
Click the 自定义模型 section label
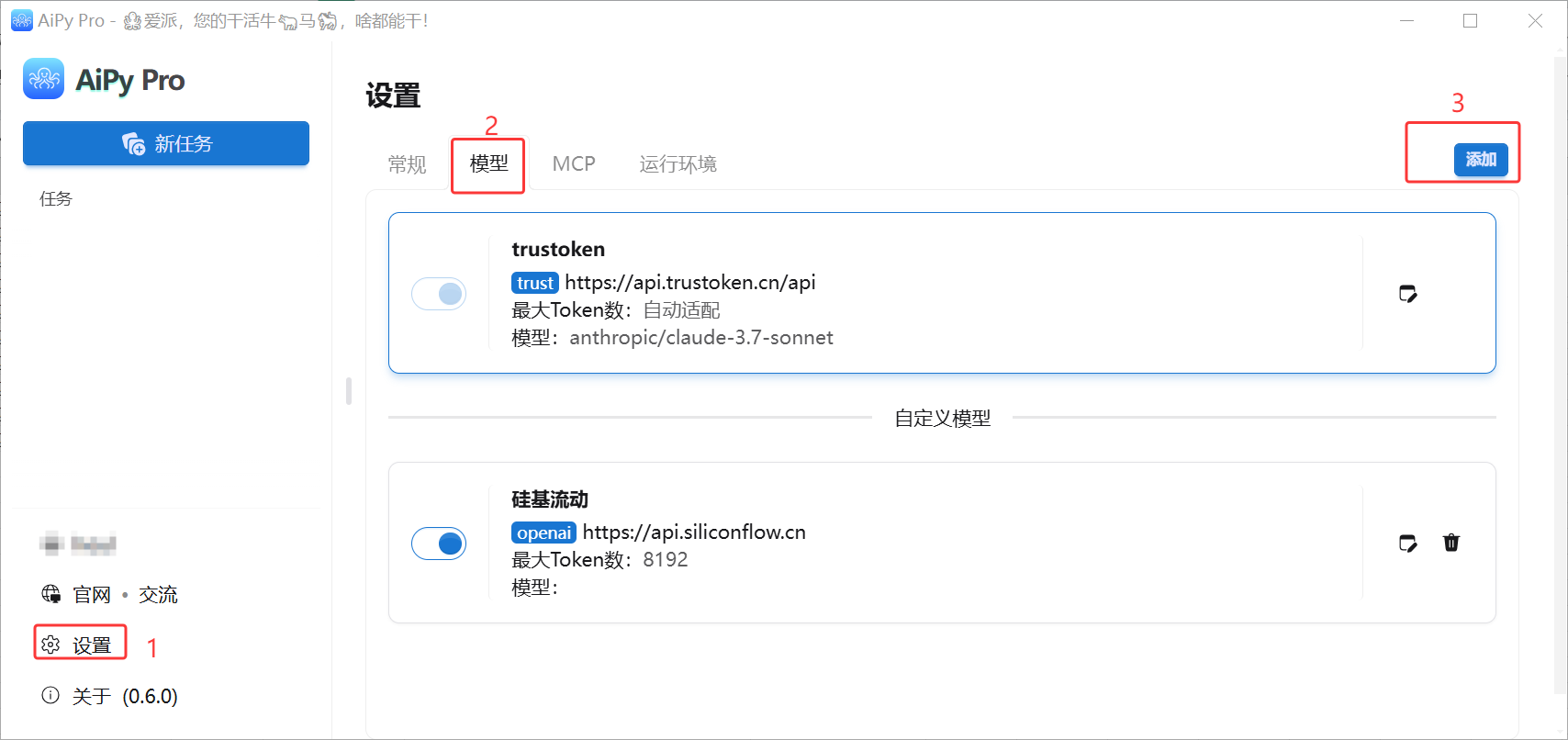coord(943,419)
